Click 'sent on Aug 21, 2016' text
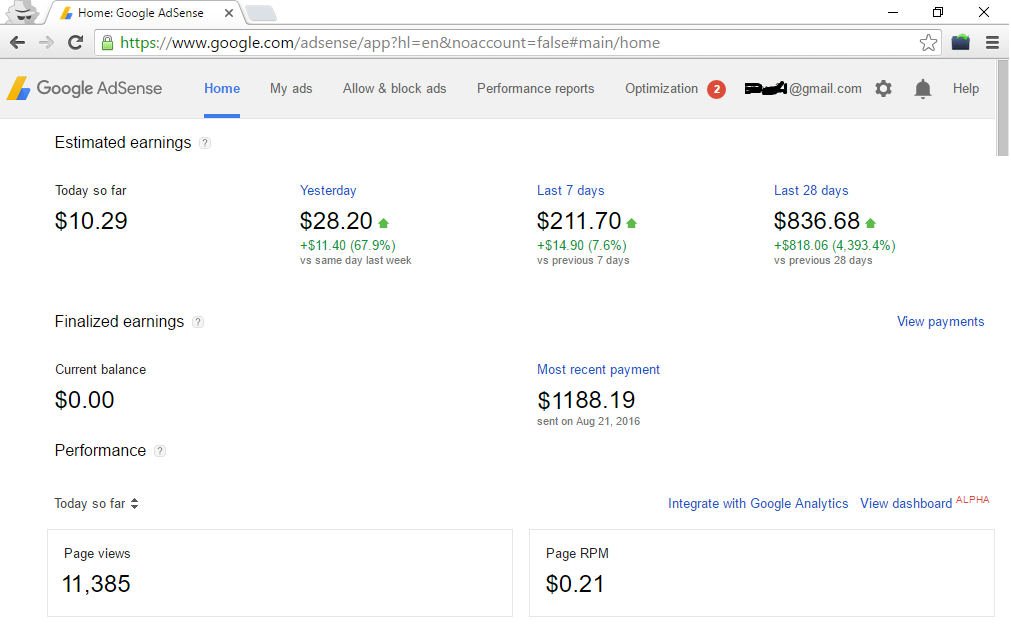The image size is (1011, 641). coord(589,422)
